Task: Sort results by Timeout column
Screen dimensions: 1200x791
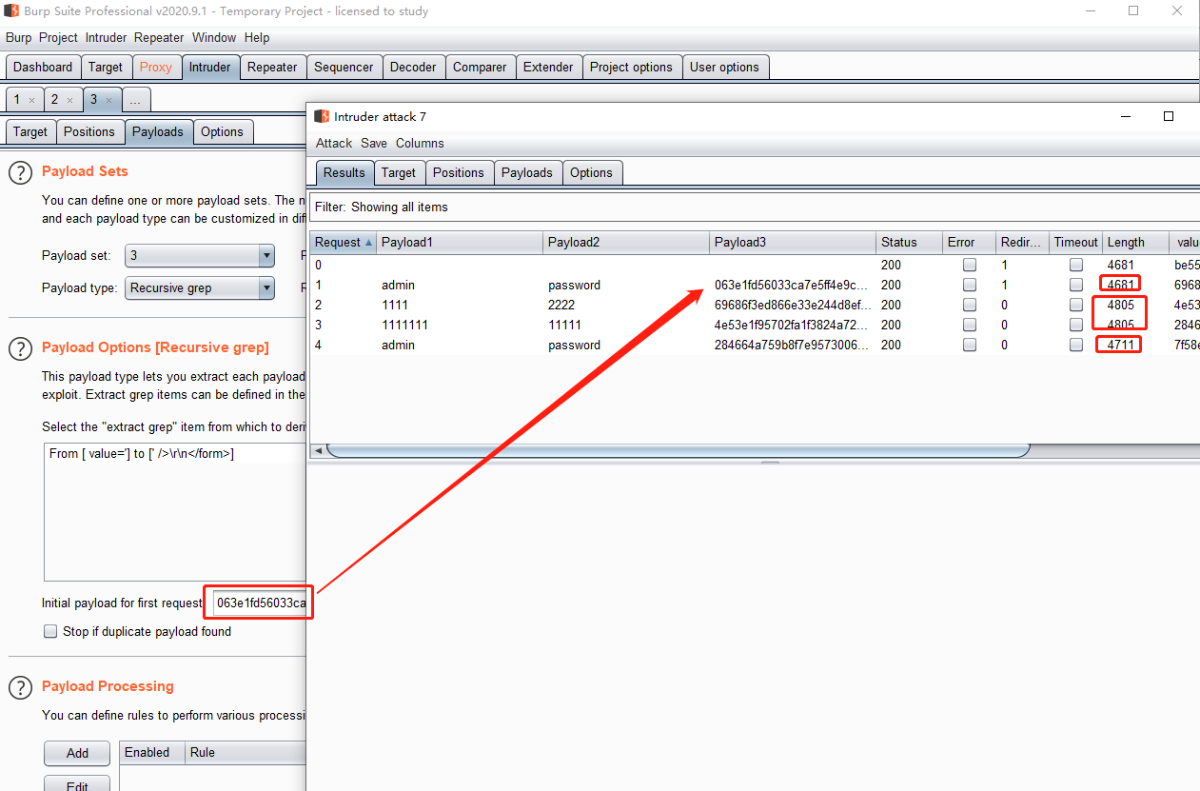Action: [x=1075, y=242]
